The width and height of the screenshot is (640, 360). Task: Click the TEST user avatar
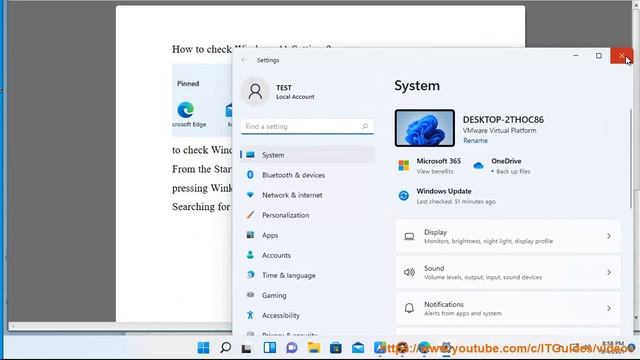tap(255, 91)
